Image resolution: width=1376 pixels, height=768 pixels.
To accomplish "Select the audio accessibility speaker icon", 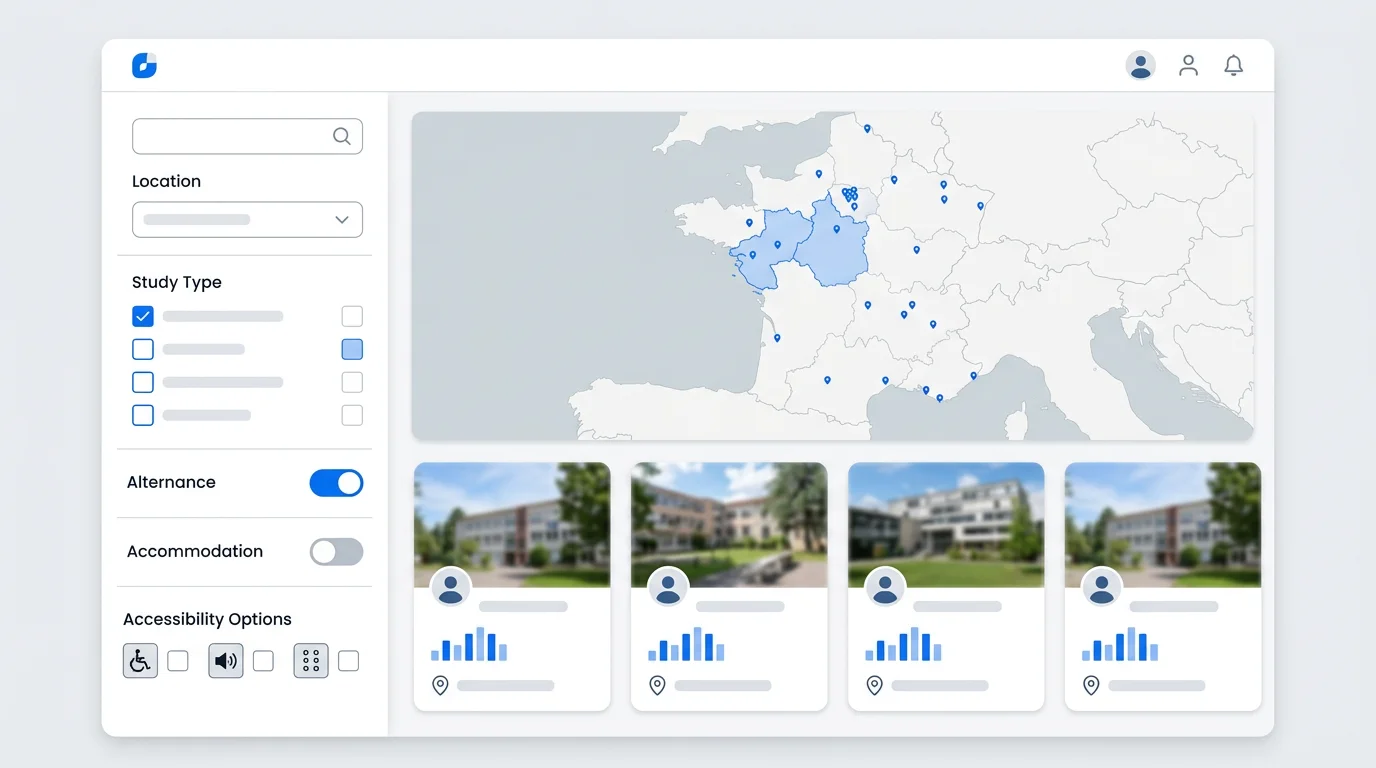I will (x=225, y=660).
